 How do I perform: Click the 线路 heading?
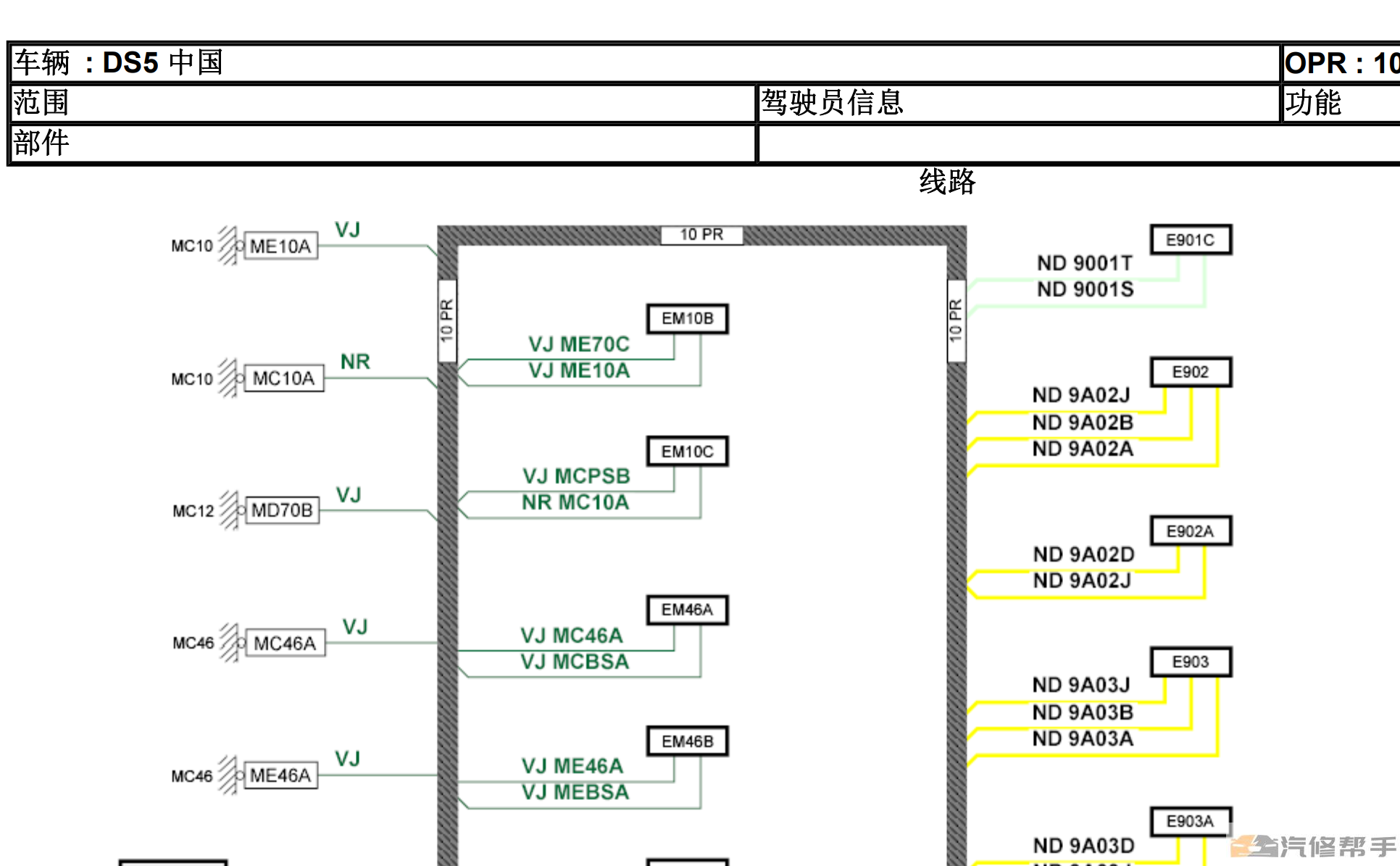(x=947, y=181)
